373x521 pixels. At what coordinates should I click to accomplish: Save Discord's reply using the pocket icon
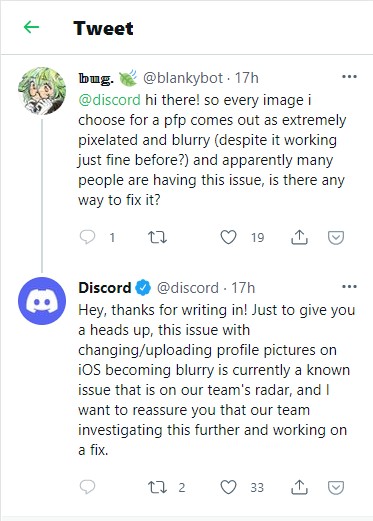[336, 488]
